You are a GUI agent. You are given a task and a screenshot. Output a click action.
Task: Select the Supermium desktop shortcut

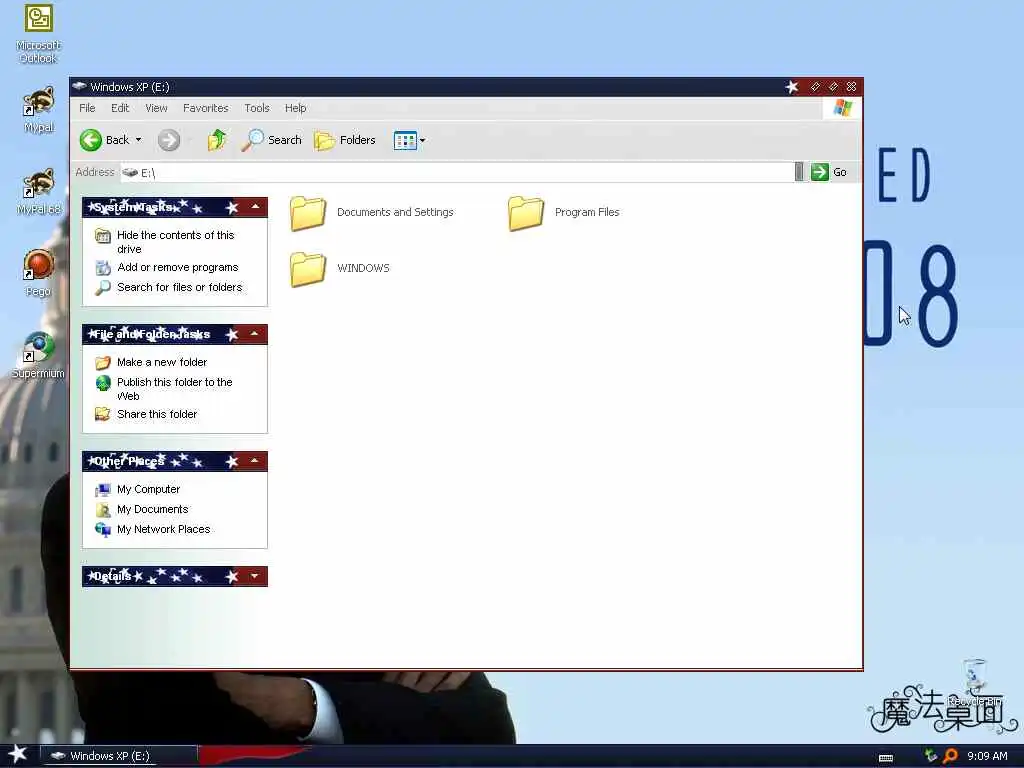[x=39, y=355]
